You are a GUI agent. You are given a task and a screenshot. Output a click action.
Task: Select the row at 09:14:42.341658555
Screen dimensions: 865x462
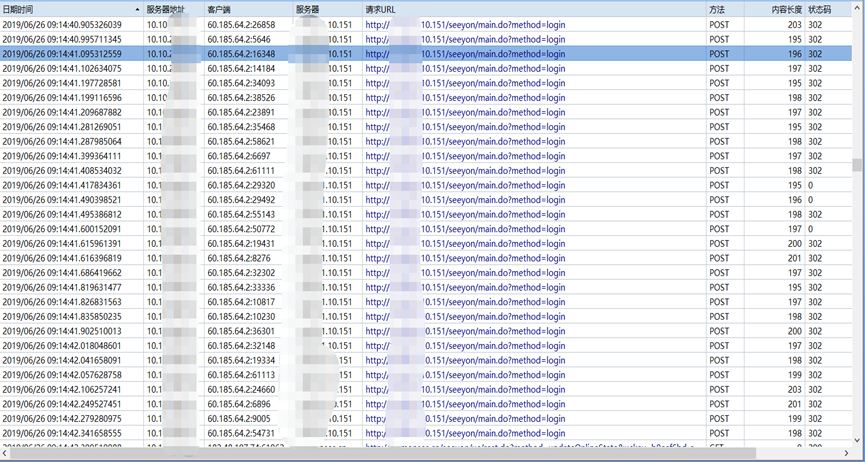pos(62,434)
